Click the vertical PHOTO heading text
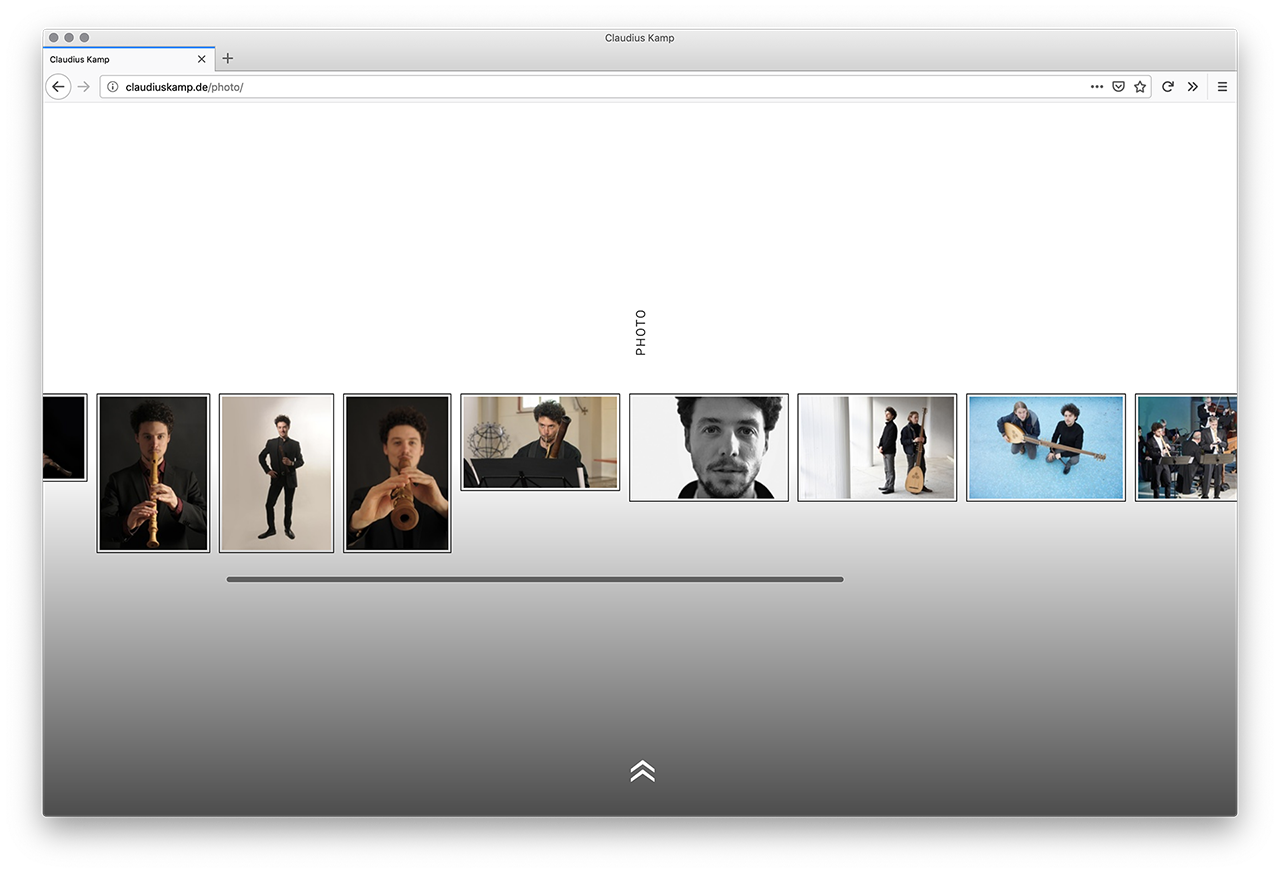Viewport: 1280px width, 873px height. [x=641, y=332]
